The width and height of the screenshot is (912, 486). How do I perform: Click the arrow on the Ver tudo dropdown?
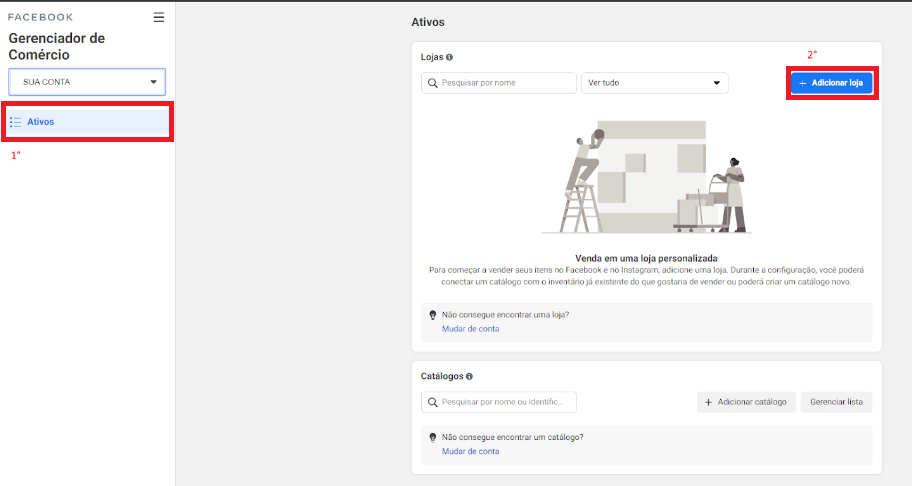click(x=716, y=83)
